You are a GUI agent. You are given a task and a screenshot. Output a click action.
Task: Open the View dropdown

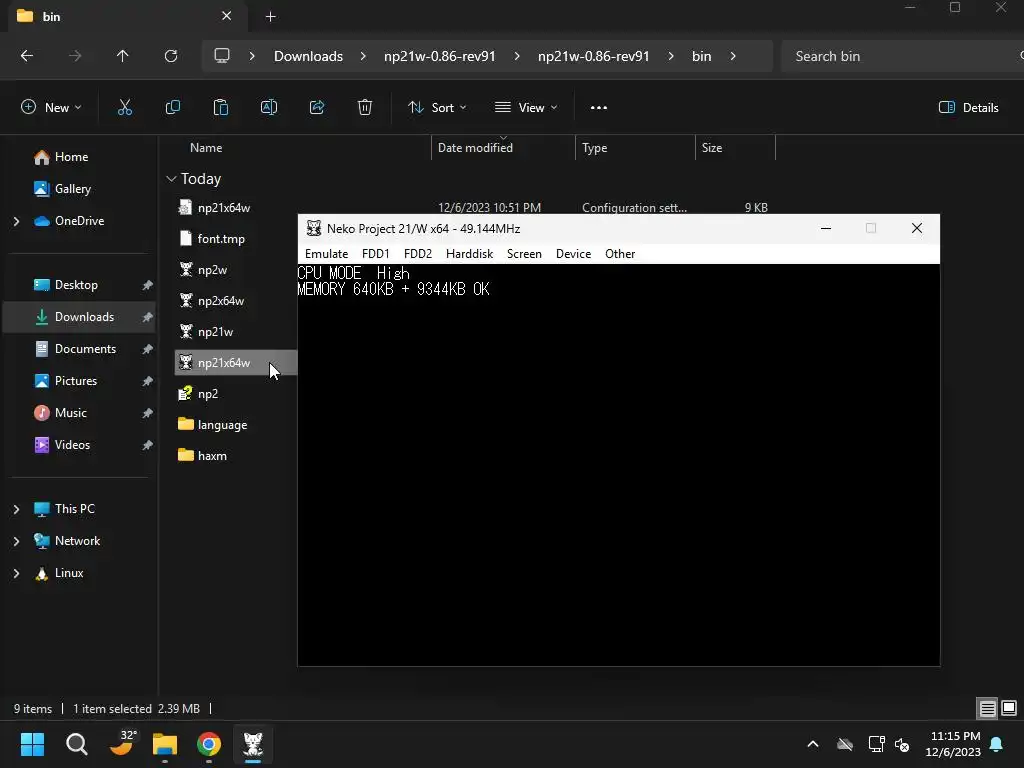click(x=526, y=108)
